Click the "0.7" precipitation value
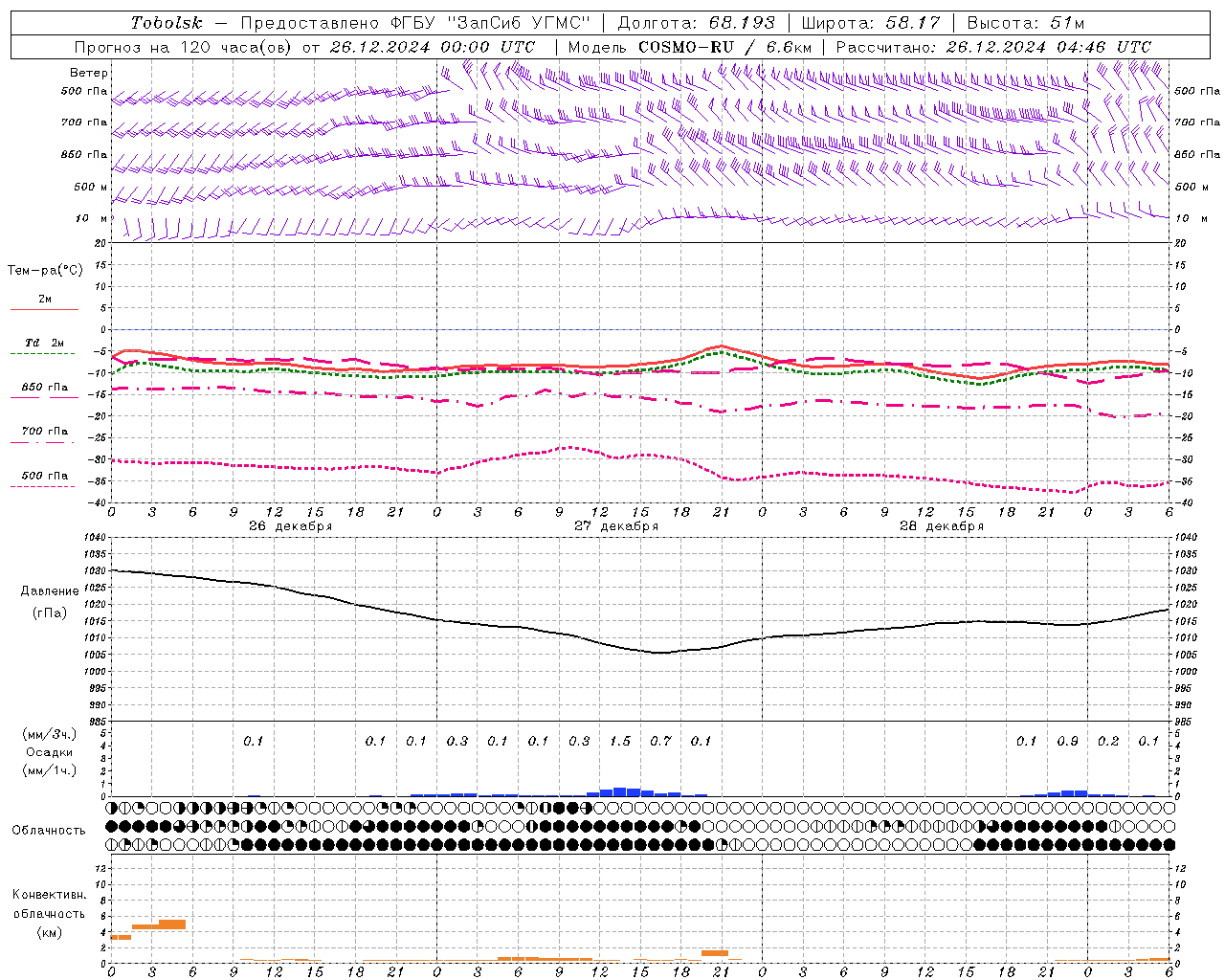This screenshot has width=1225, height=980. (661, 741)
